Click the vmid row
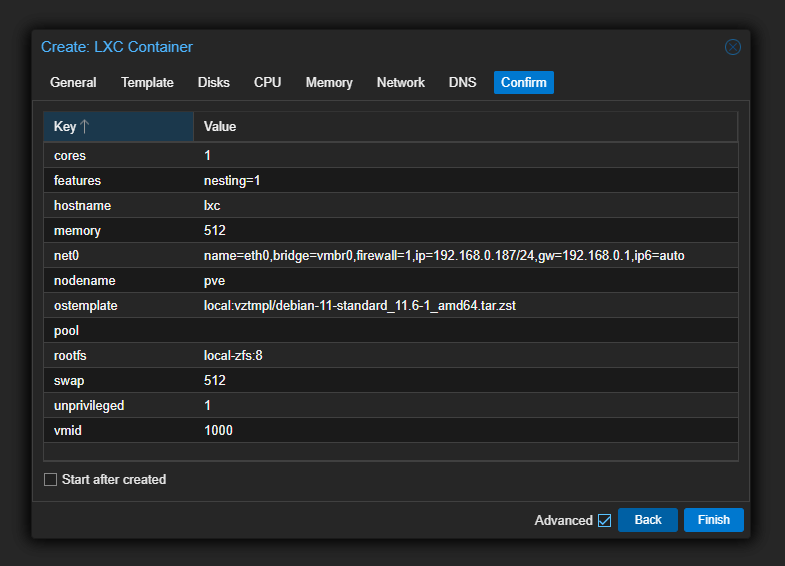The image size is (785, 566). (390, 430)
